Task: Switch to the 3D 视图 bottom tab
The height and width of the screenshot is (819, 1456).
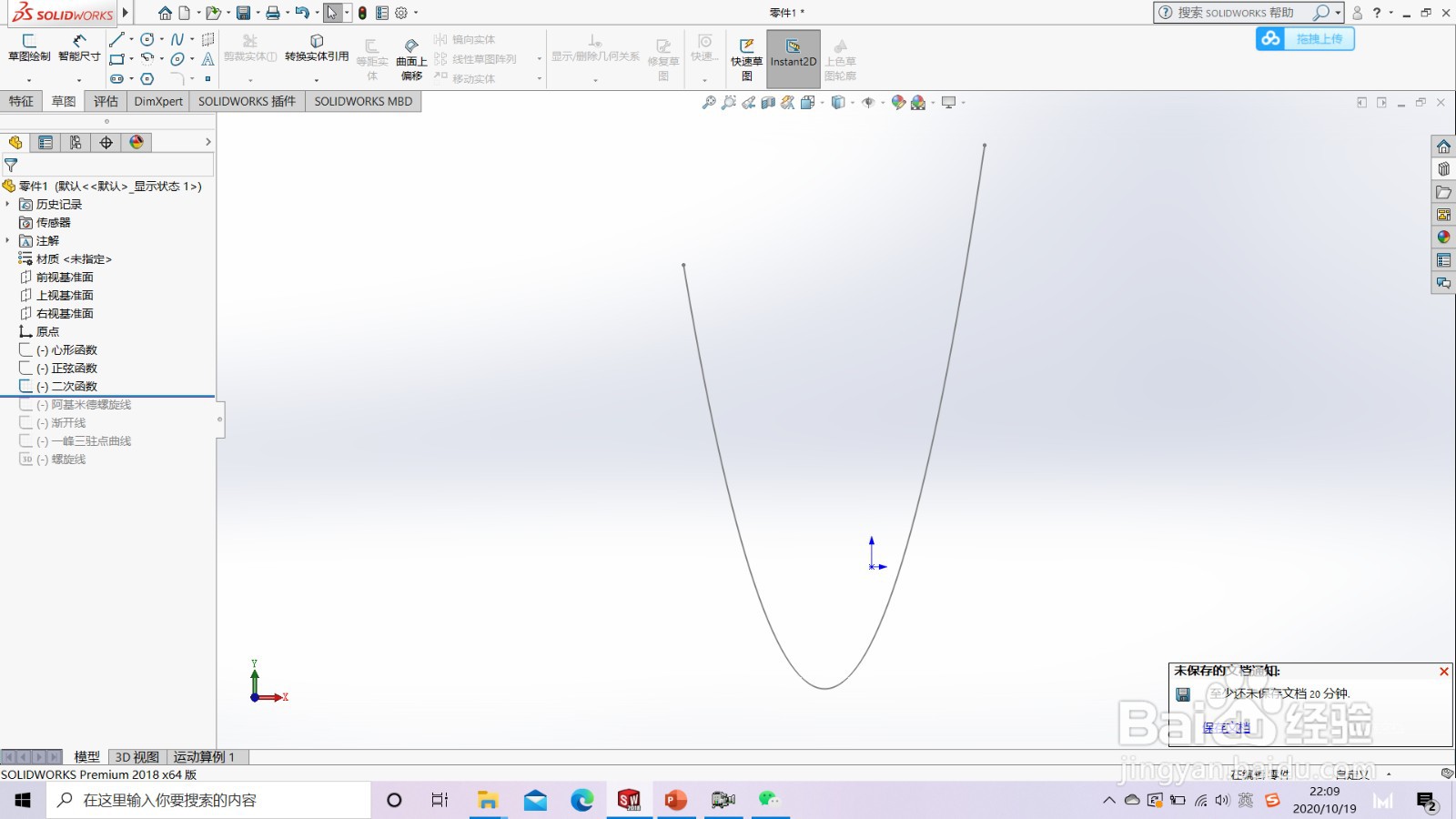Action: (x=136, y=756)
